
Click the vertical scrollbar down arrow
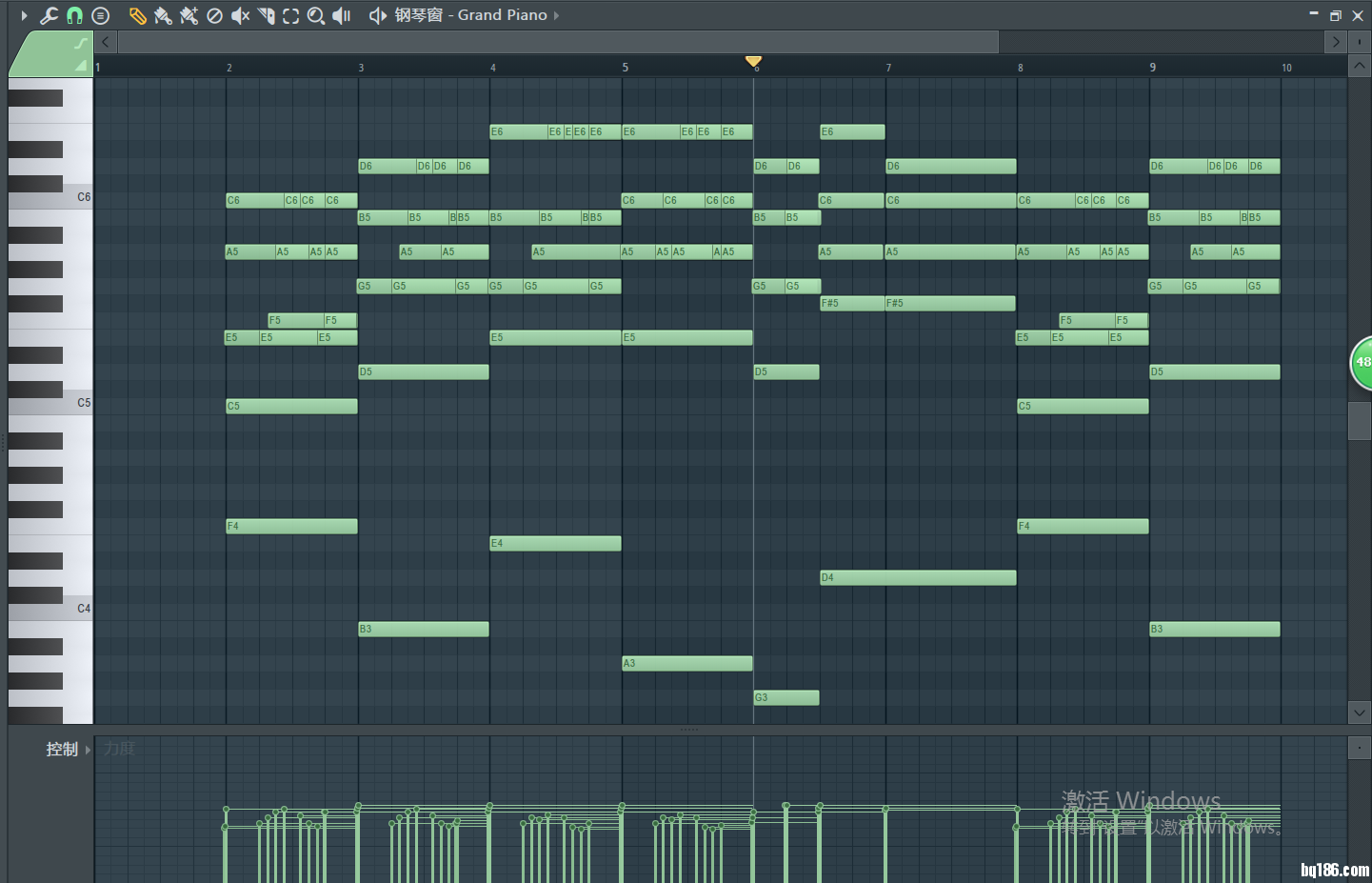click(1360, 712)
